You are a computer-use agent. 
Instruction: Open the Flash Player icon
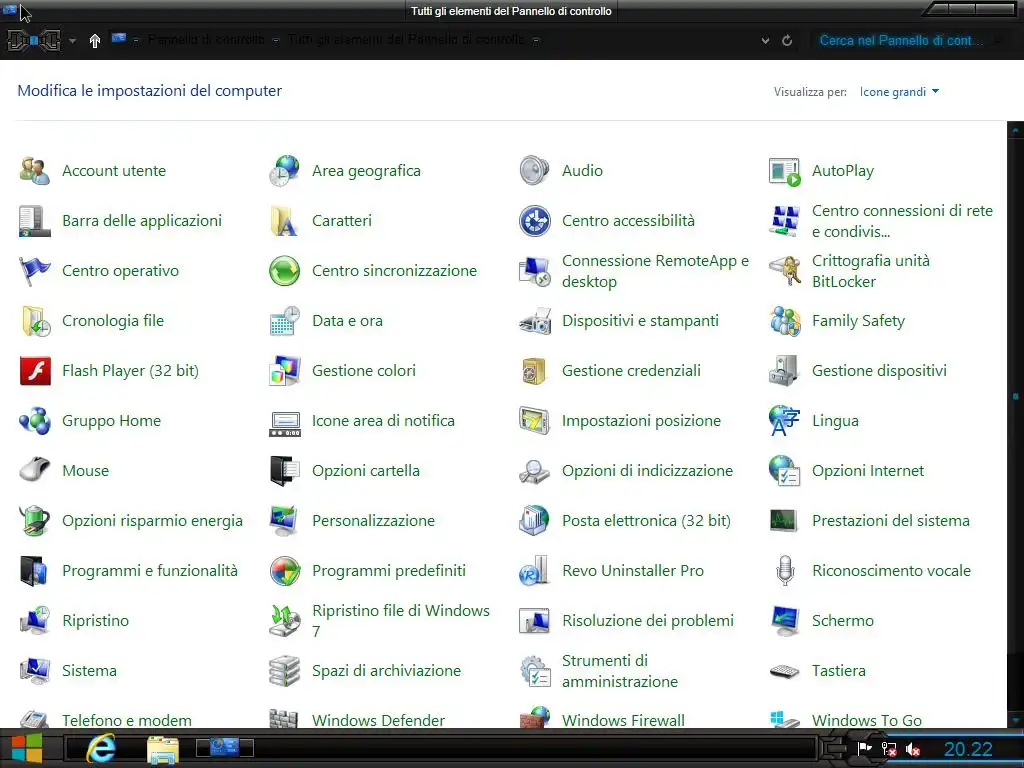pos(35,371)
